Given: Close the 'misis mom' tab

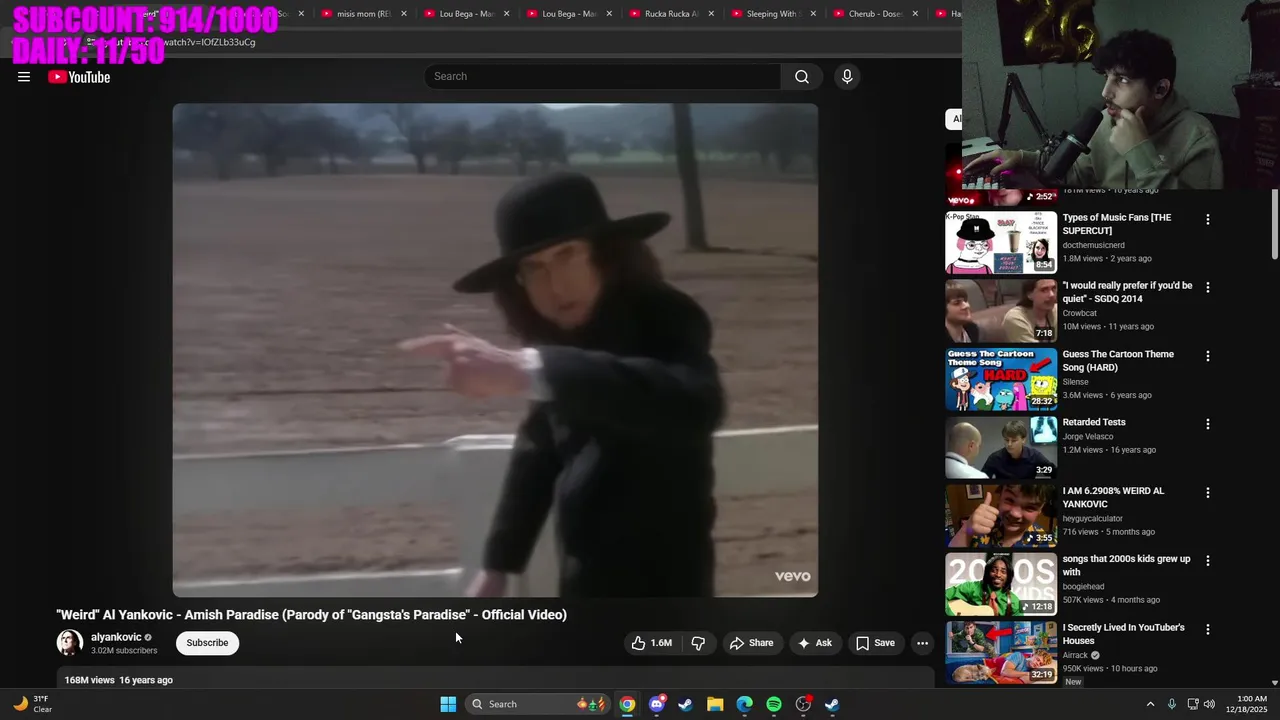Looking at the screenshot, I should point(404,14).
